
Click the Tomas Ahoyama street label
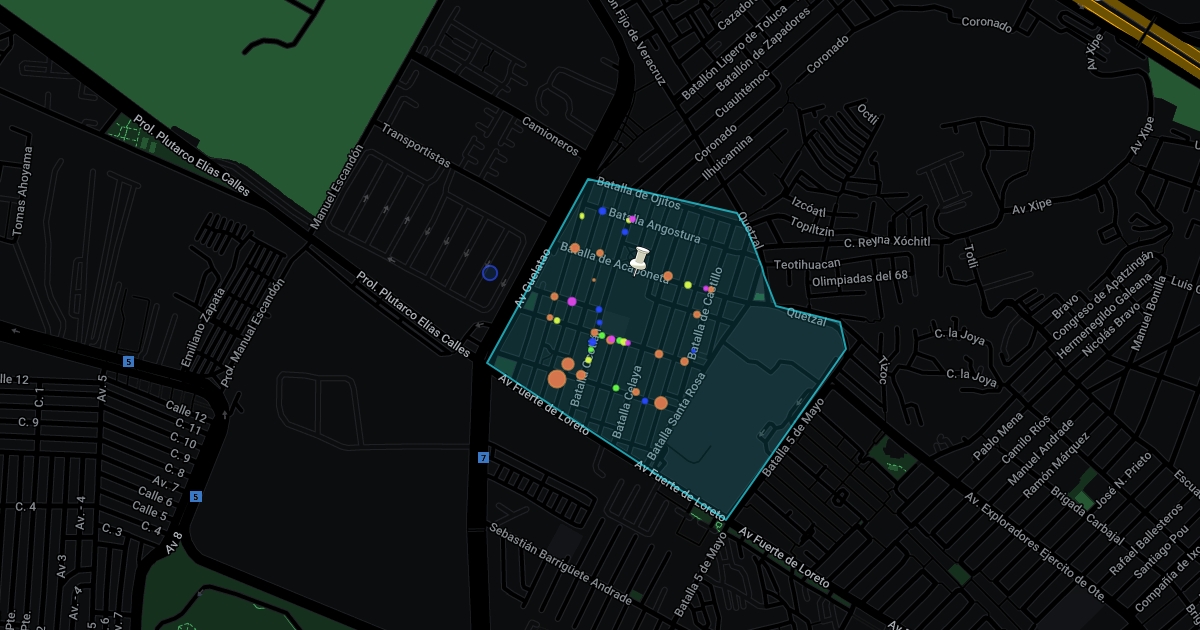point(21,192)
